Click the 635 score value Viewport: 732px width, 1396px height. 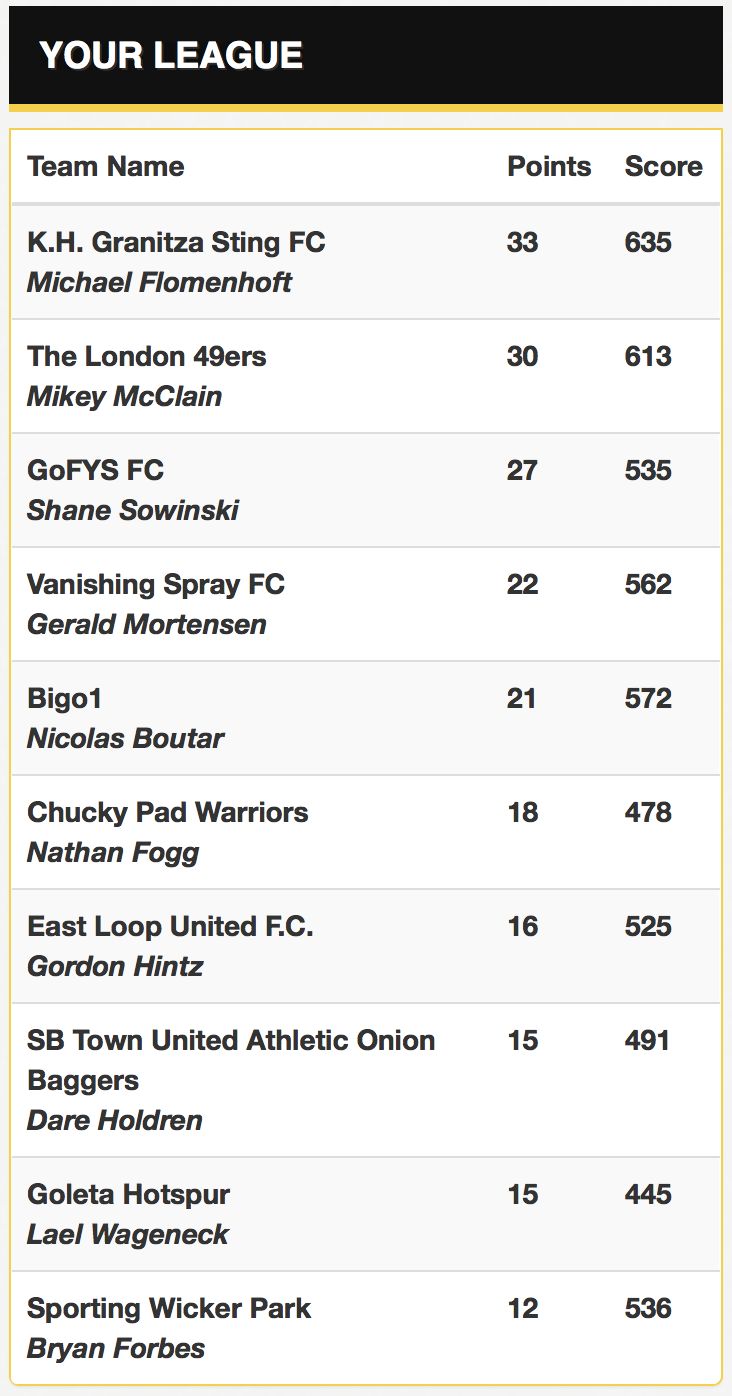click(x=648, y=242)
